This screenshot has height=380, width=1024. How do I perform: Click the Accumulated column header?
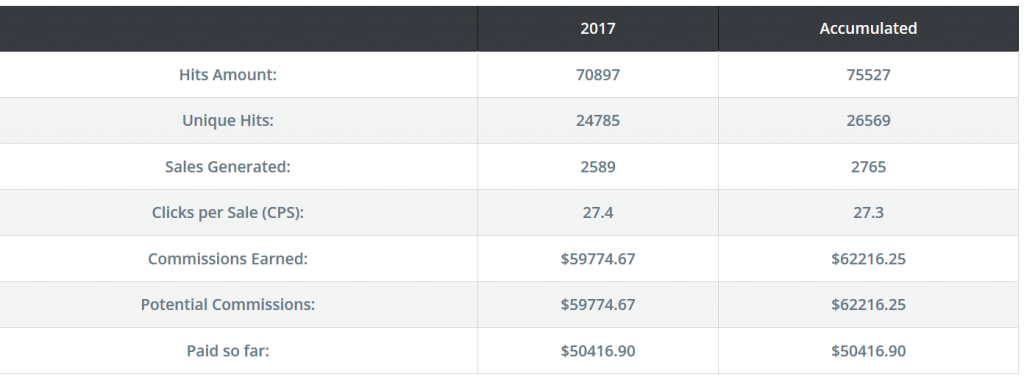[x=868, y=29]
